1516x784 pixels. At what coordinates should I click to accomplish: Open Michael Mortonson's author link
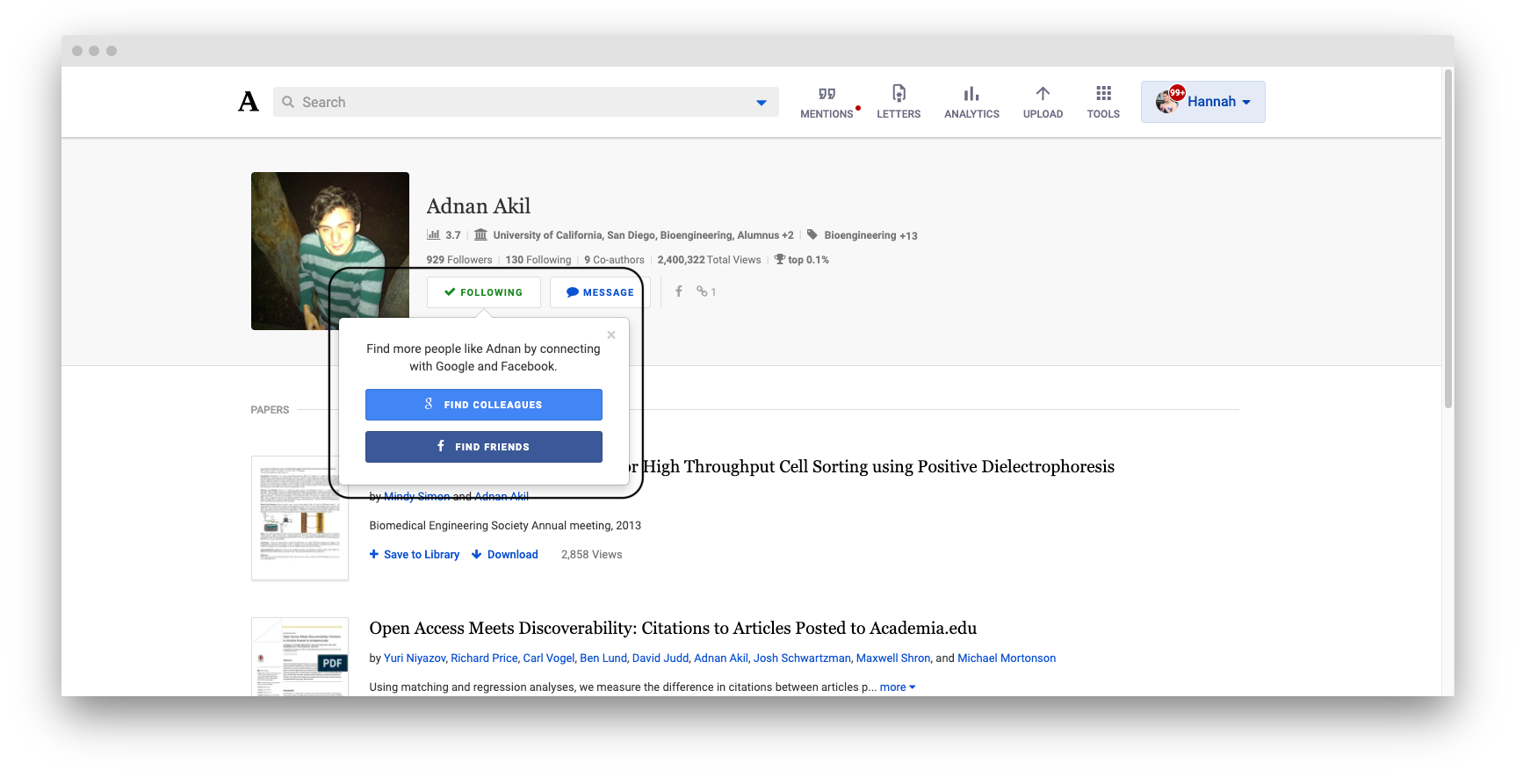pos(1007,658)
